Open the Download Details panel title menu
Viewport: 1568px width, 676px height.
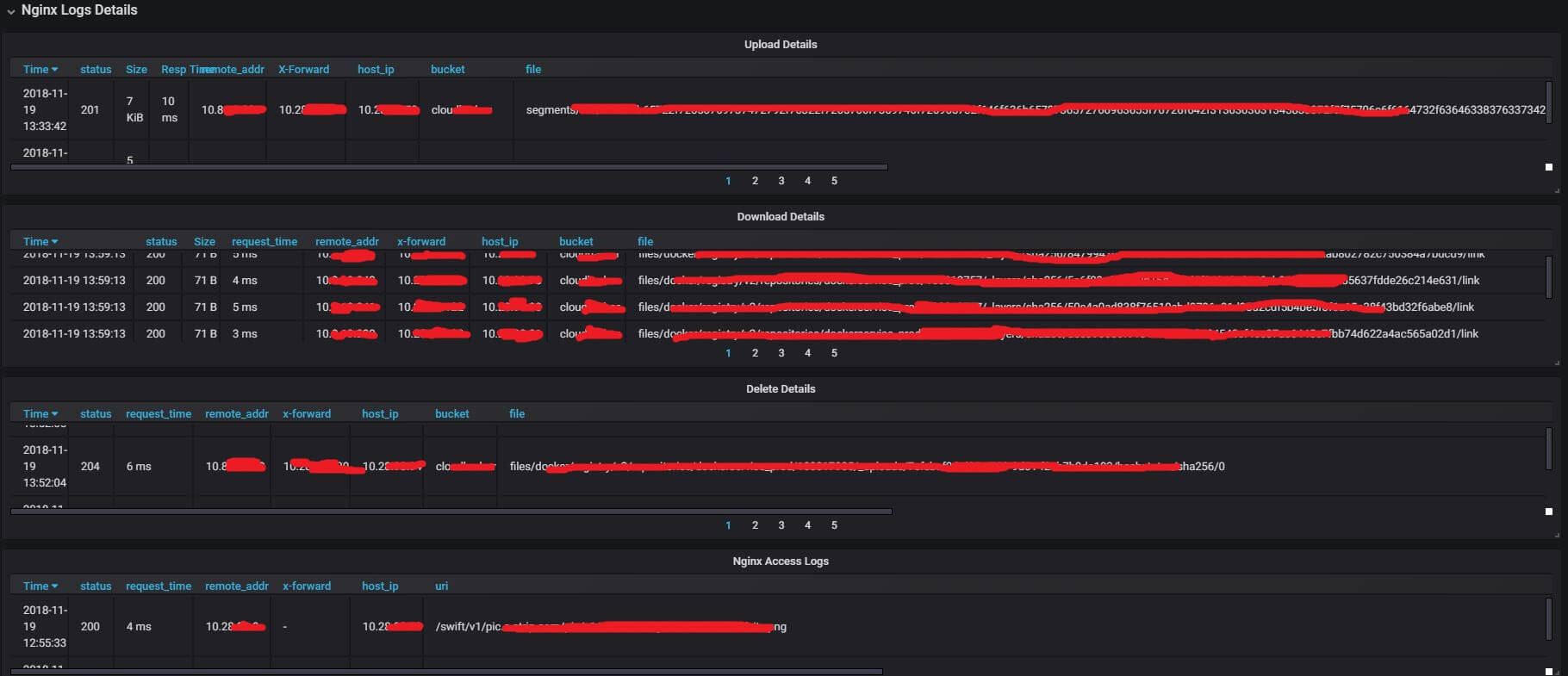(x=781, y=217)
